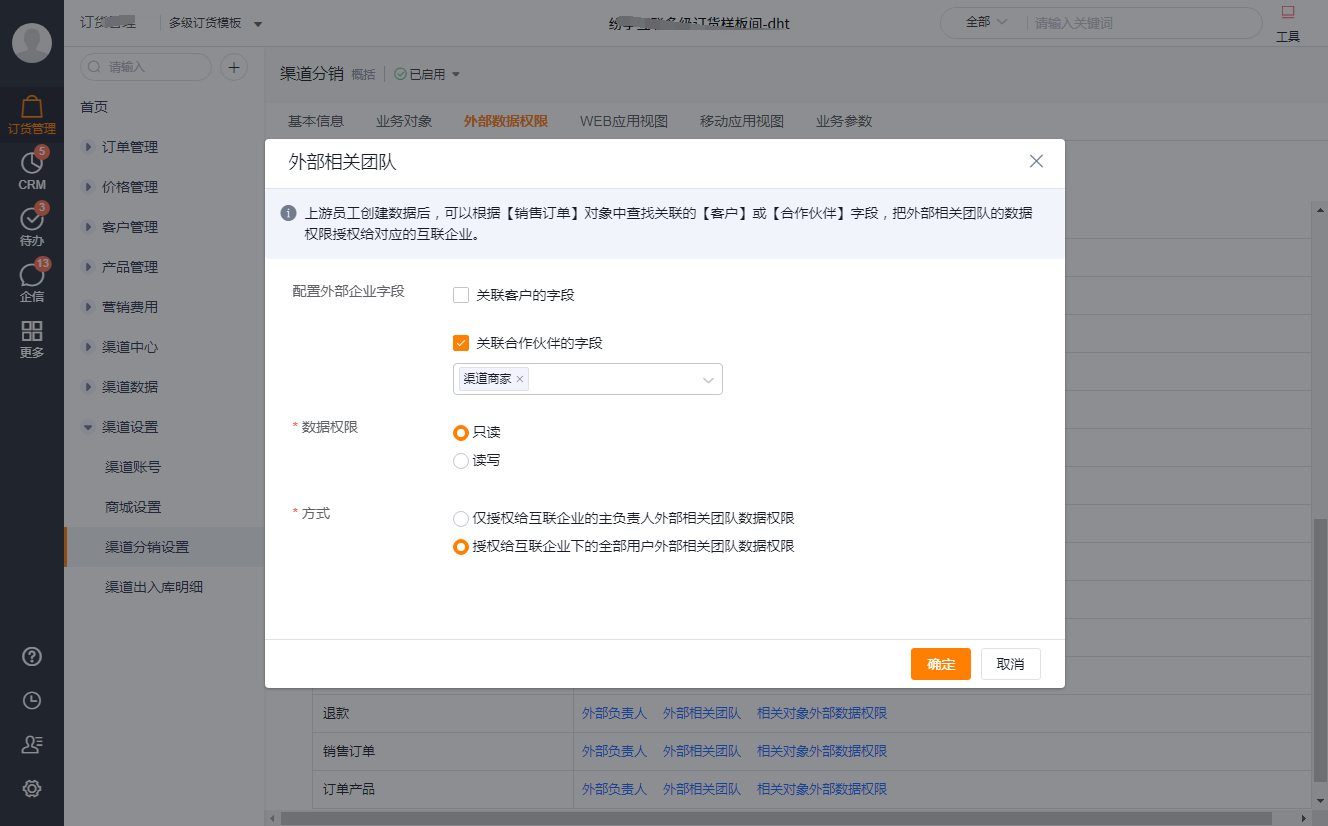1328x826 pixels.
Task: Click the settings gear icon
Action: 32,788
